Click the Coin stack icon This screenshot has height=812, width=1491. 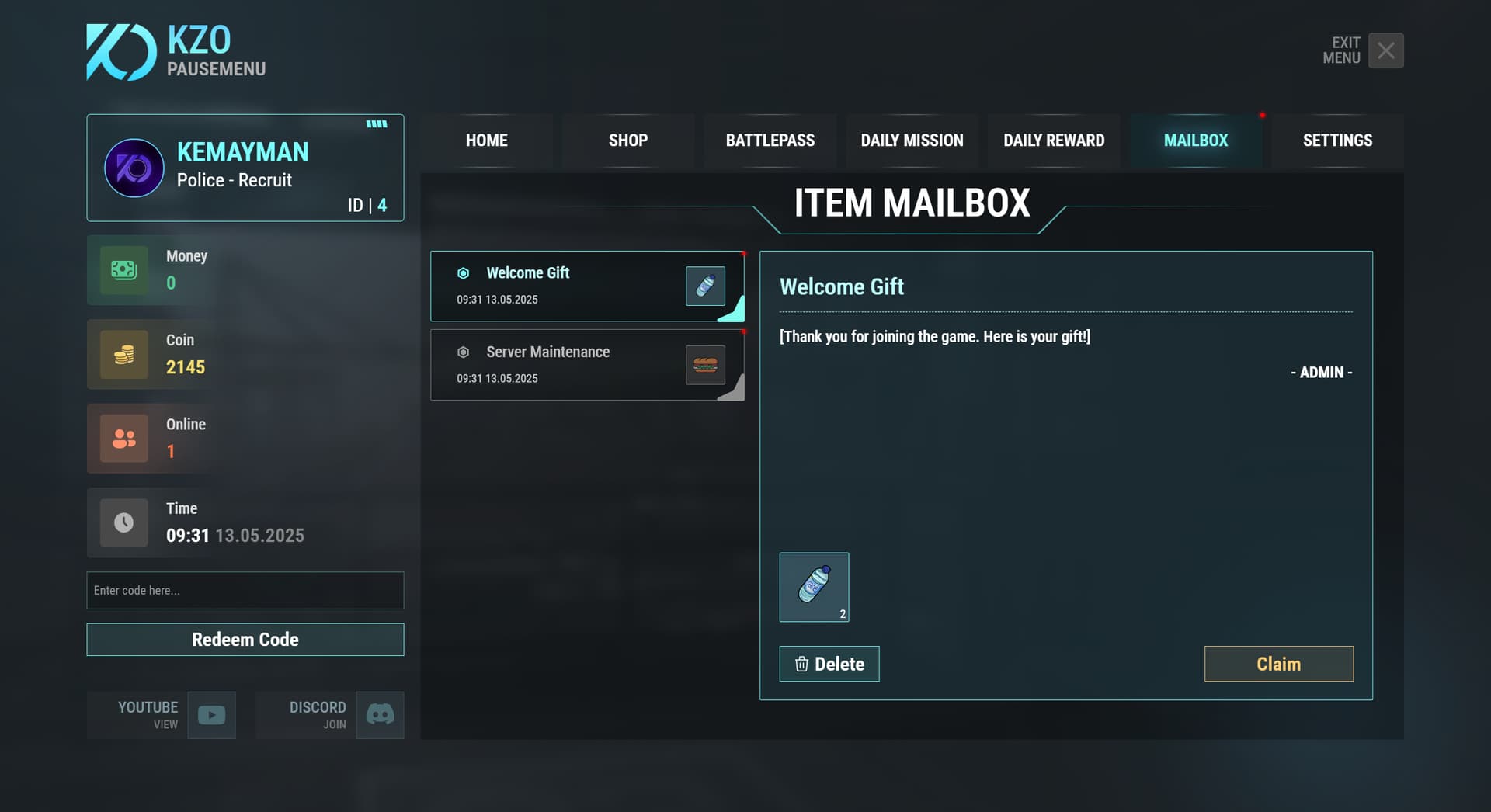tap(124, 354)
